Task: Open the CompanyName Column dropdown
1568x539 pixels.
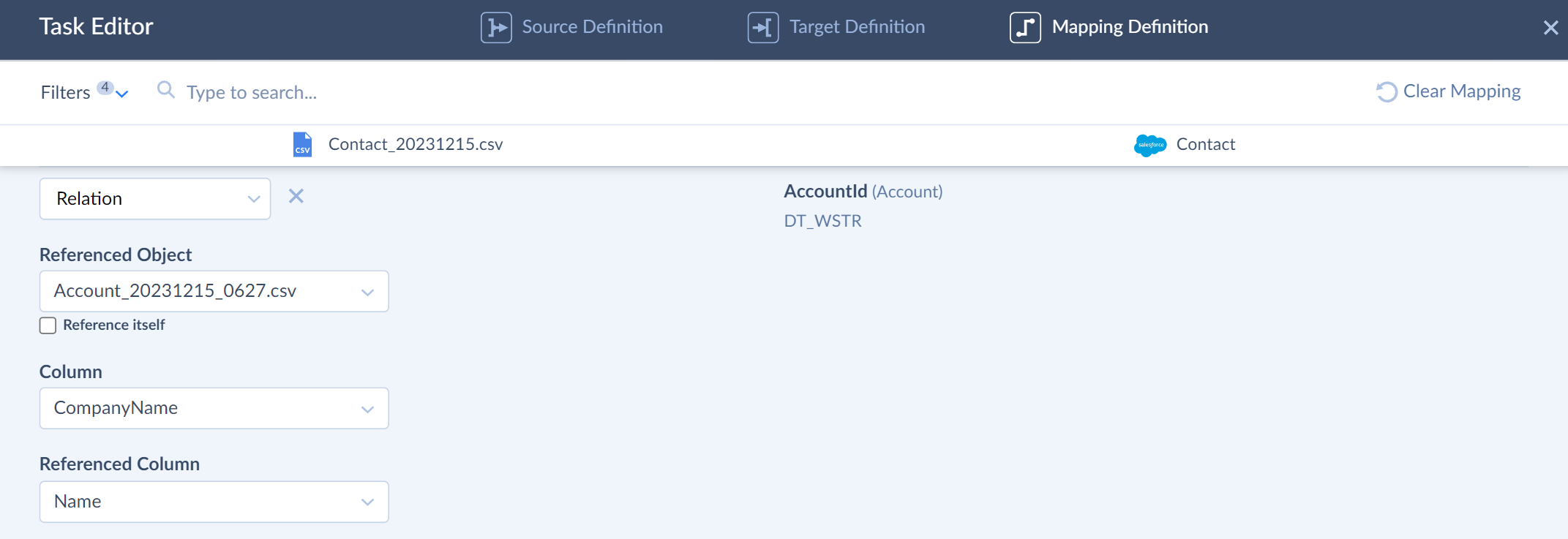Action: [214, 408]
